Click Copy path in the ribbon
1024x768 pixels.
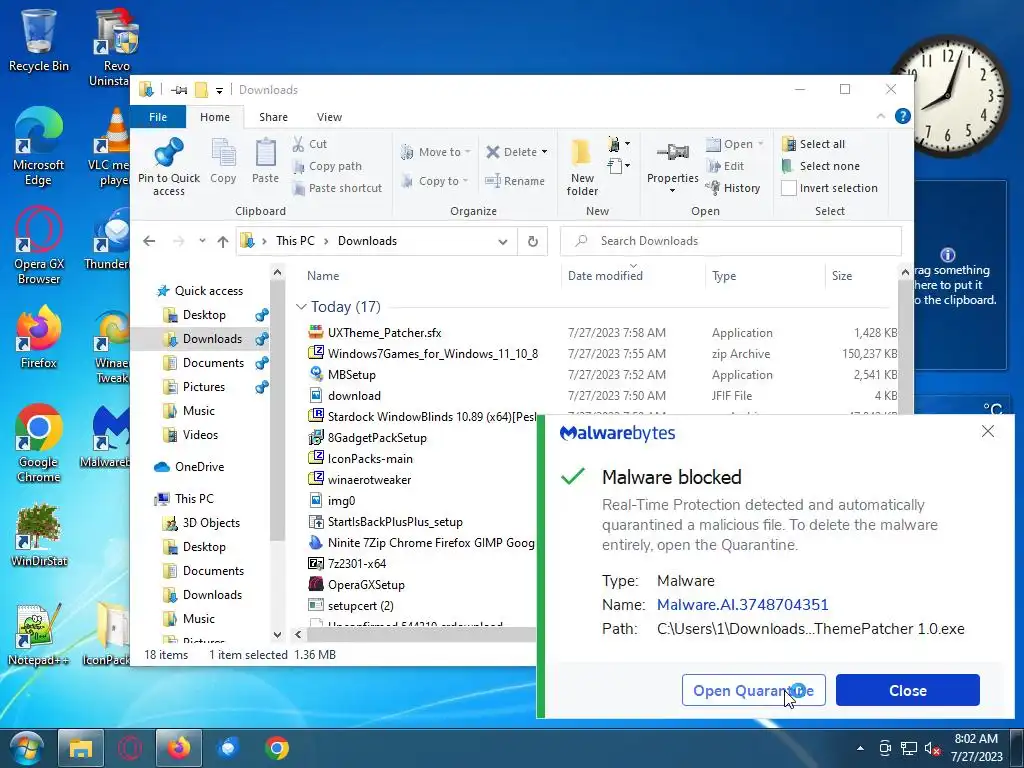327,166
